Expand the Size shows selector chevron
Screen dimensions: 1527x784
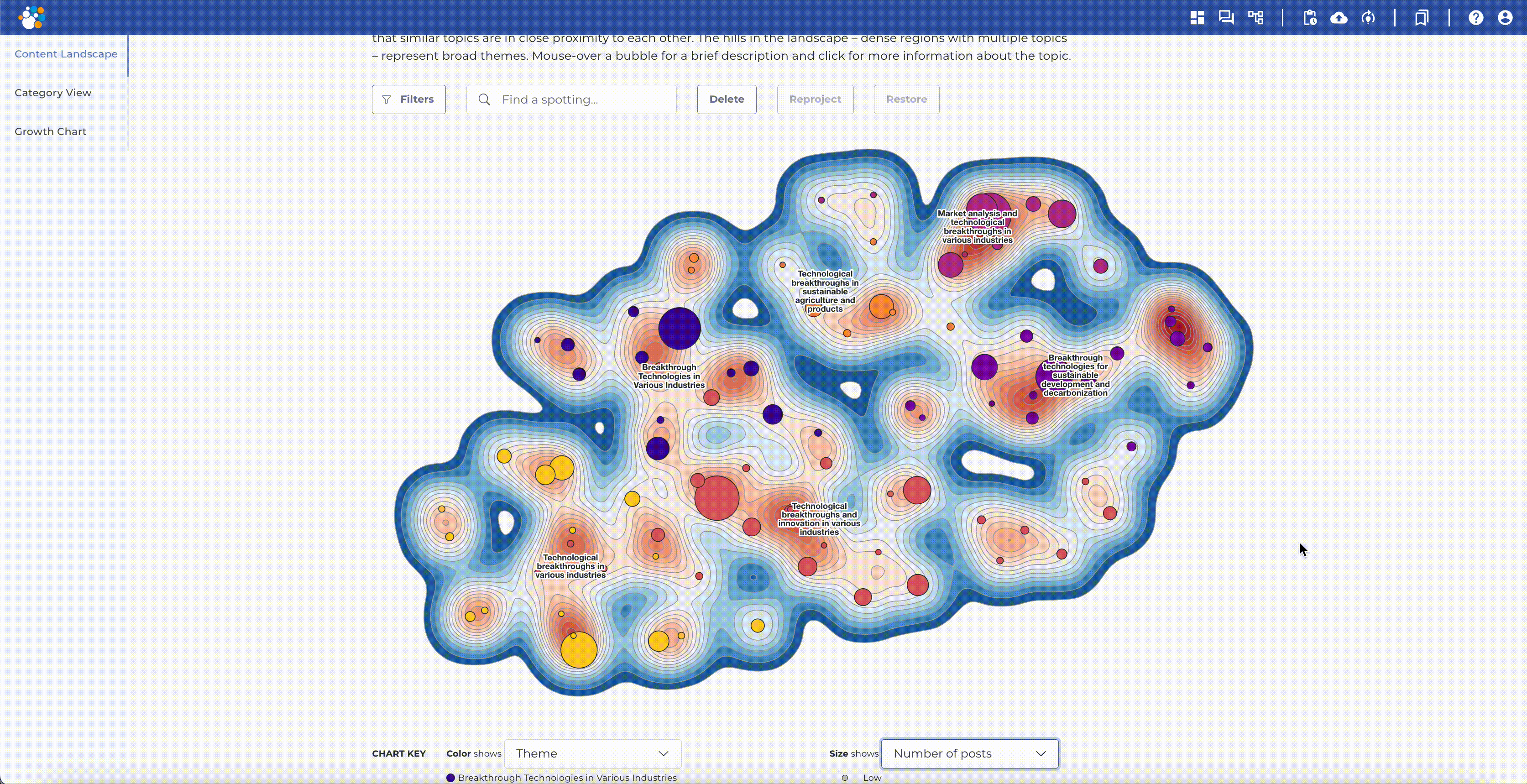point(1041,753)
